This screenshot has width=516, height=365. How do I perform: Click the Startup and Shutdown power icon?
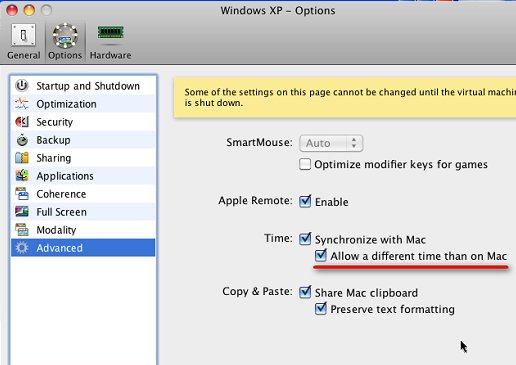(x=22, y=86)
